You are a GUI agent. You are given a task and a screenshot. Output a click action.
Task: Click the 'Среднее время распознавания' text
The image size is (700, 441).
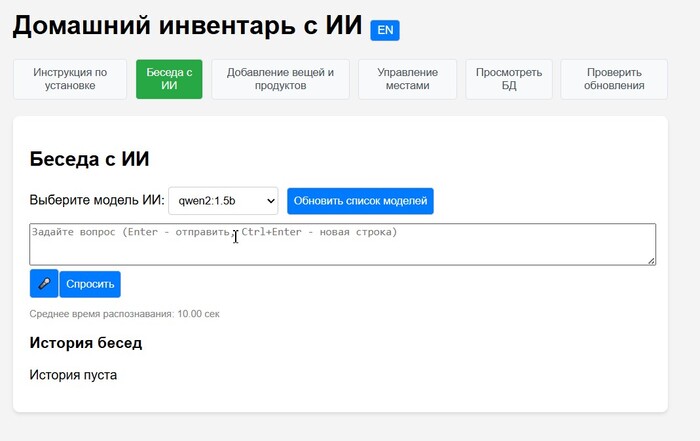[x=124, y=314]
